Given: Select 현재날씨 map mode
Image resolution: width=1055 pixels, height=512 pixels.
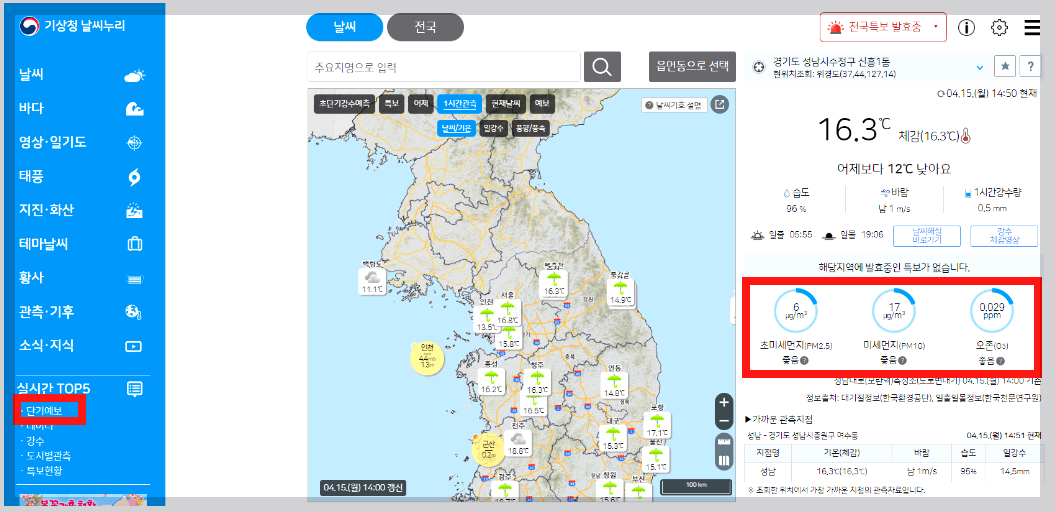Looking at the screenshot, I should click(x=505, y=104).
